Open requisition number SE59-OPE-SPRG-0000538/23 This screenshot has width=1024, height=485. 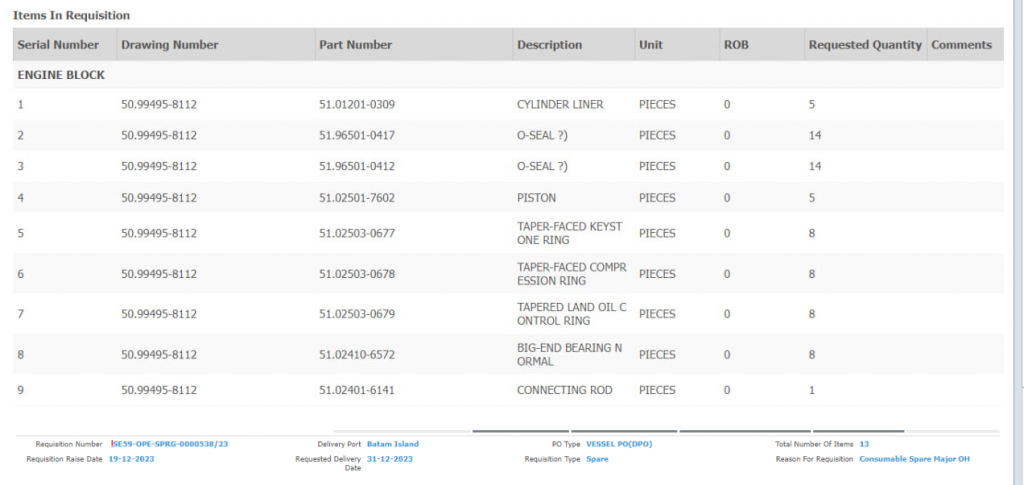click(x=170, y=444)
